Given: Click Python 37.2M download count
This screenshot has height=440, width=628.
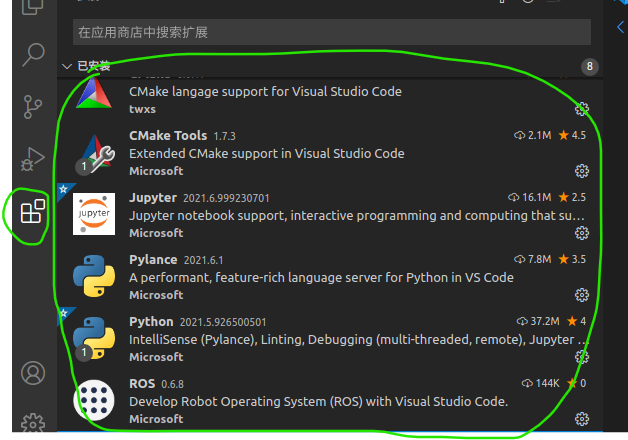Looking at the screenshot, I should (538, 321).
